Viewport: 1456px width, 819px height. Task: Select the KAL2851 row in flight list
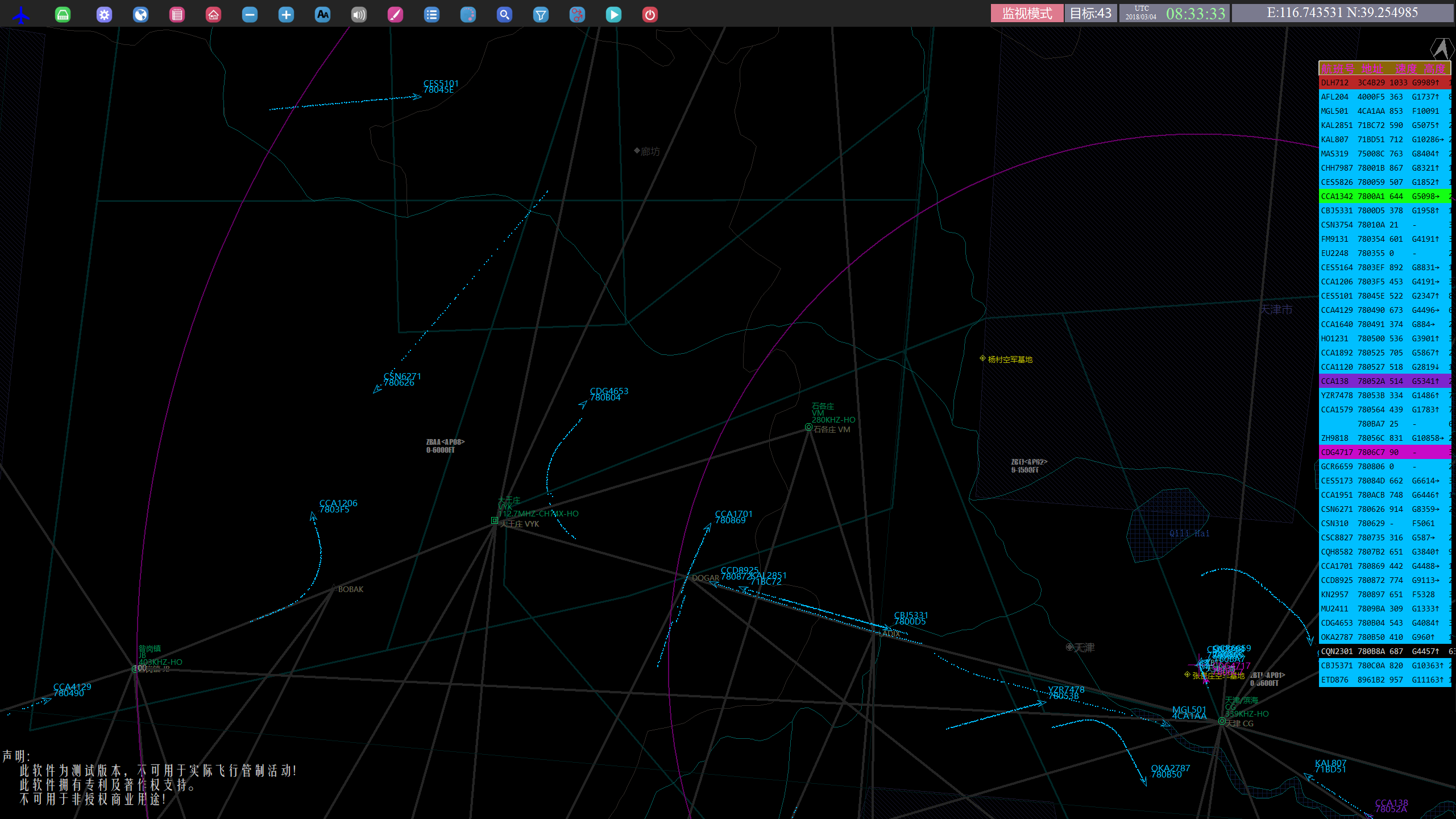tap(1385, 125)
